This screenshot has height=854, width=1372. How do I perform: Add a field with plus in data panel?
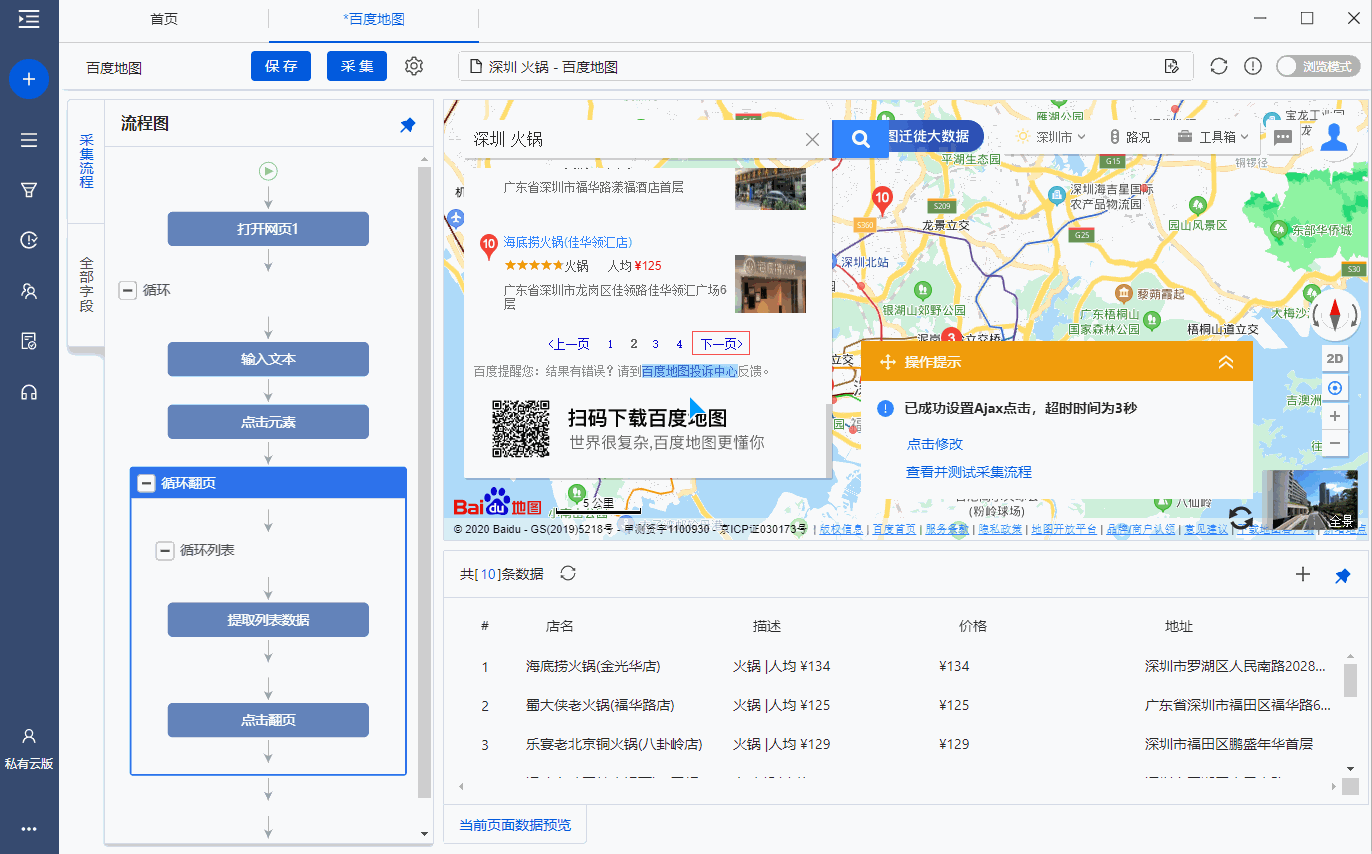(x=1302, y=574)
